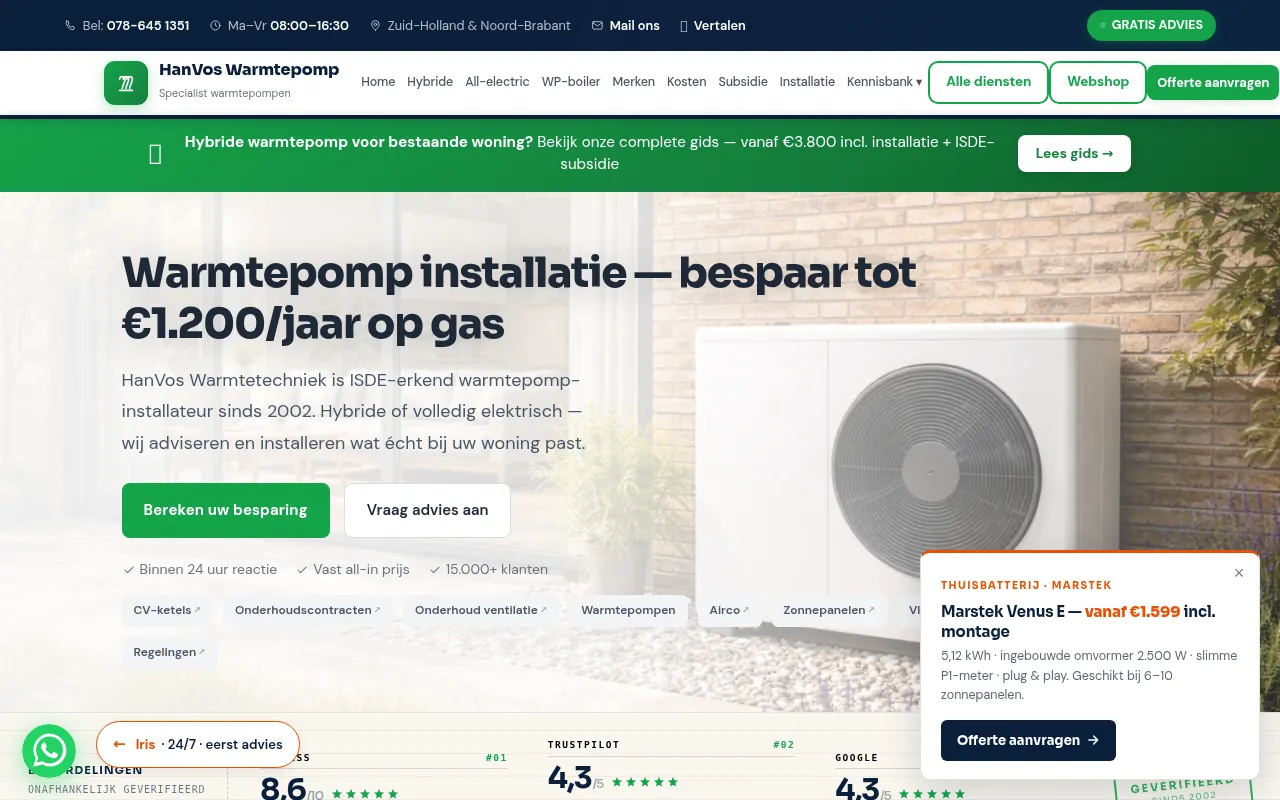Open CV-ketels tag link
The image size is (1280, 800).
tap(167, 610)
